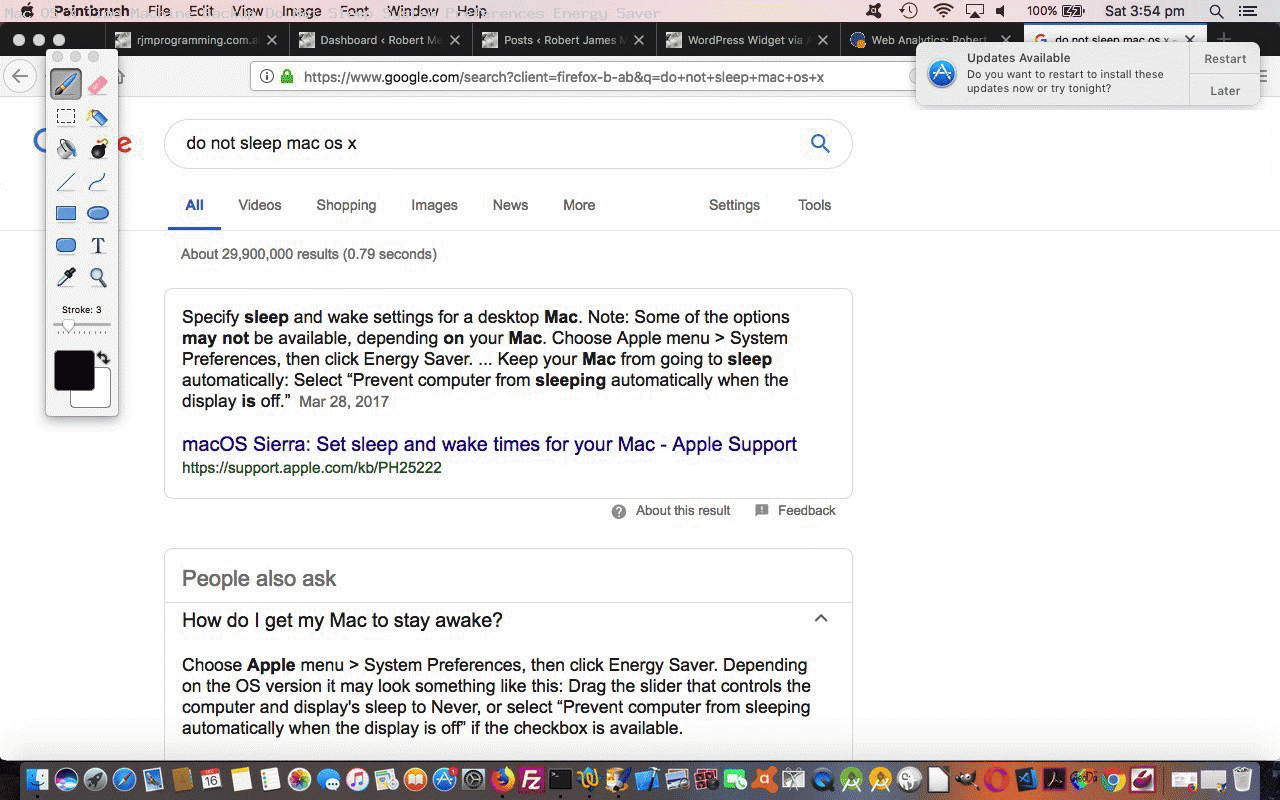Select the straight Line tool
The width and height of the screenshot is (1280, 800).
coord(66,182)
